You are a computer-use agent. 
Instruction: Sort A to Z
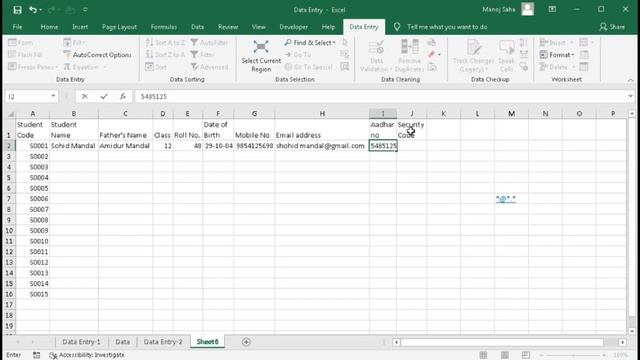click(165, 42)
